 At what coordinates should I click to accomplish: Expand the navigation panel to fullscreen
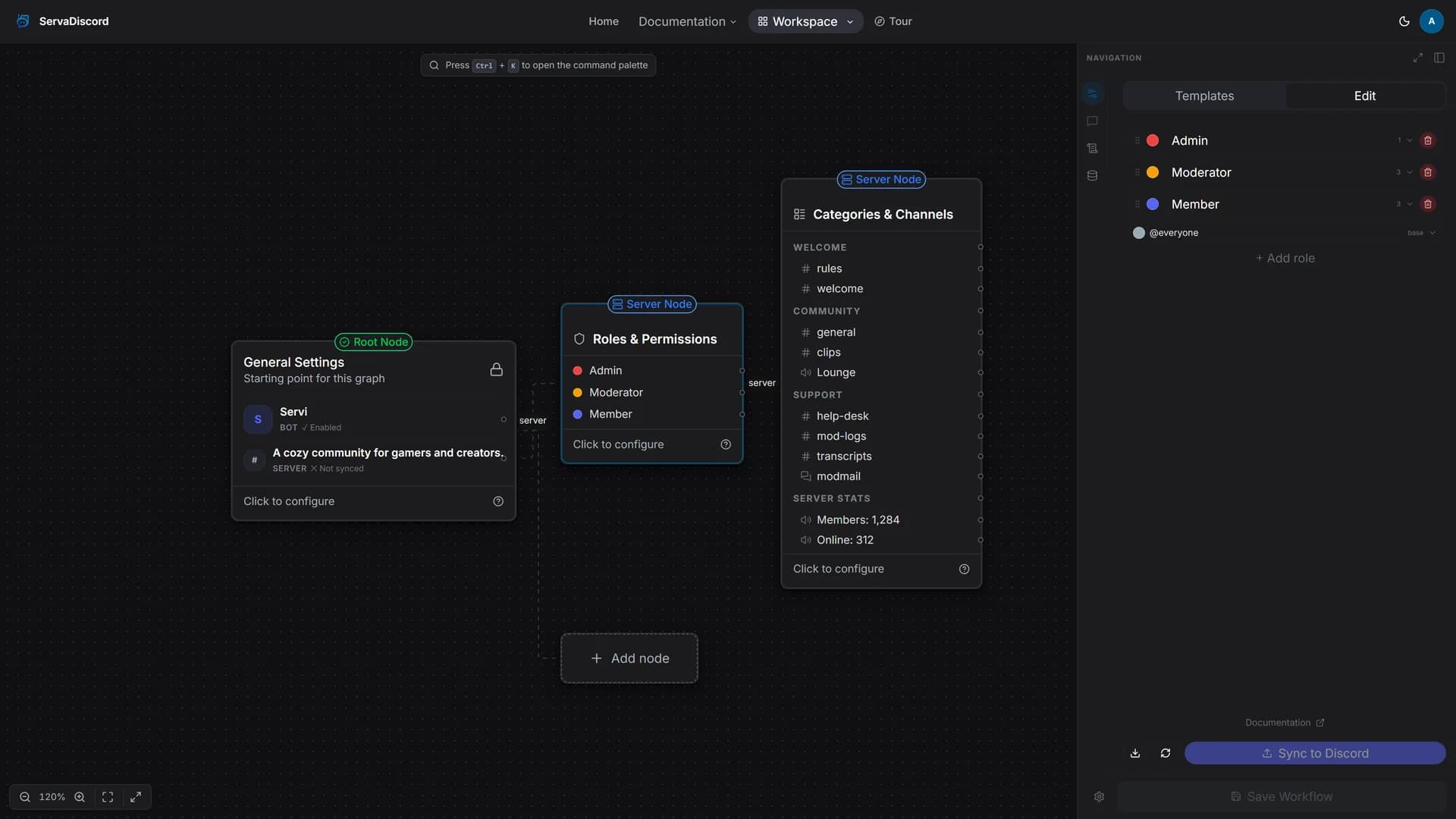point(1417,58)
